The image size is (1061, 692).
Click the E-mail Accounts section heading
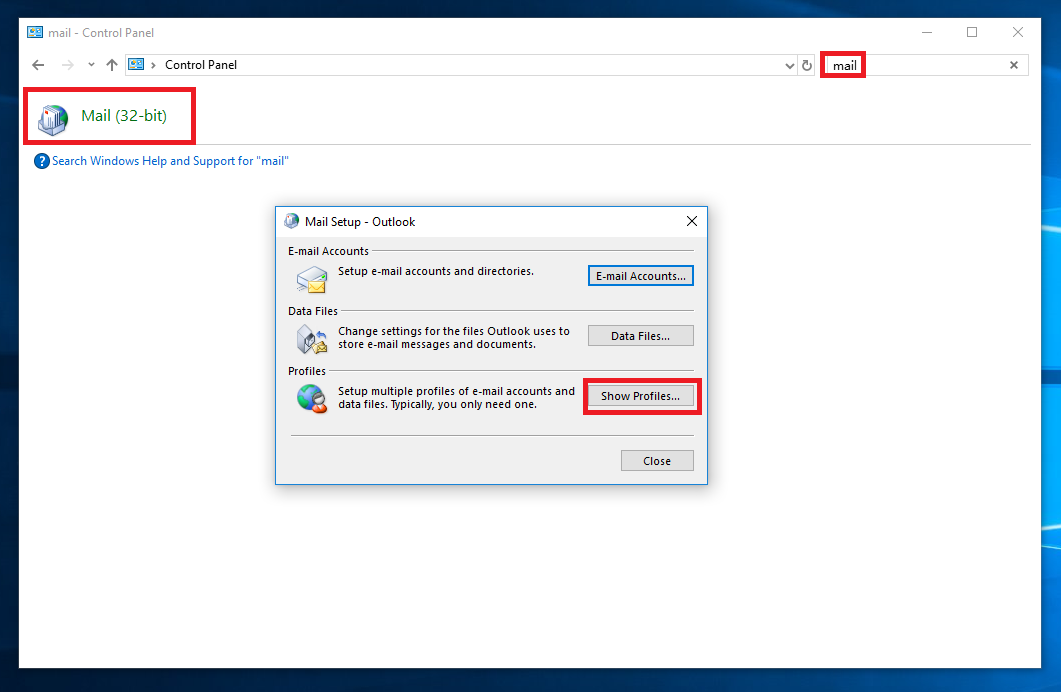pyautogui.click(x=328, y=251)
